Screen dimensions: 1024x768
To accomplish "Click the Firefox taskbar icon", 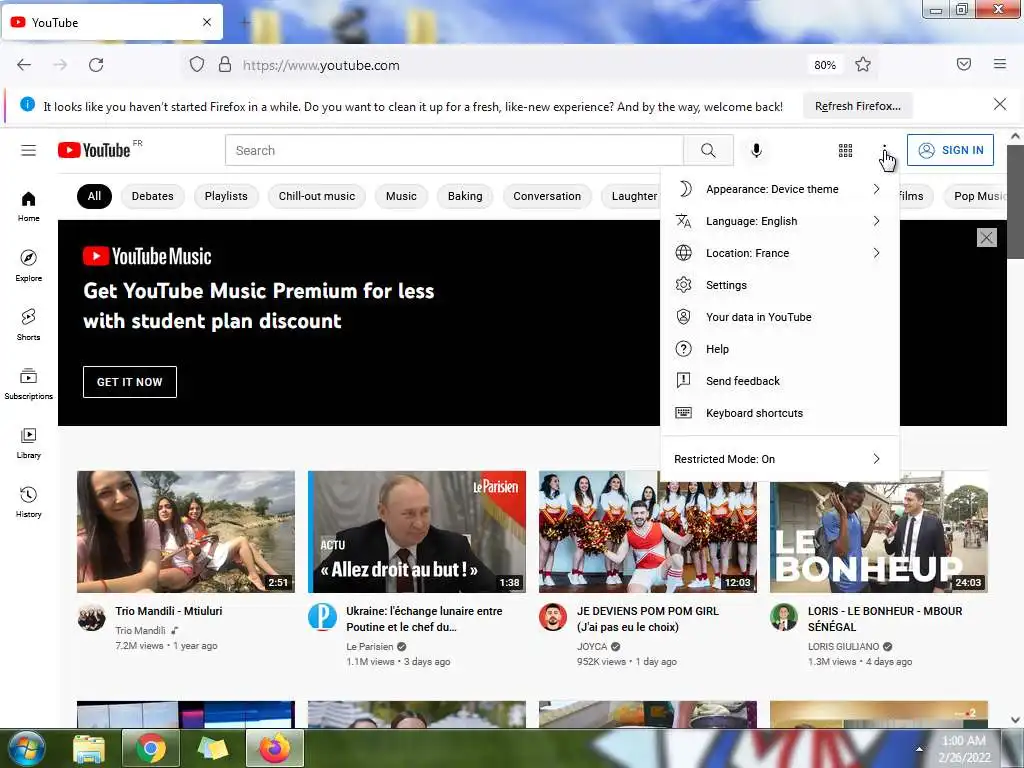I will (275, 748).
